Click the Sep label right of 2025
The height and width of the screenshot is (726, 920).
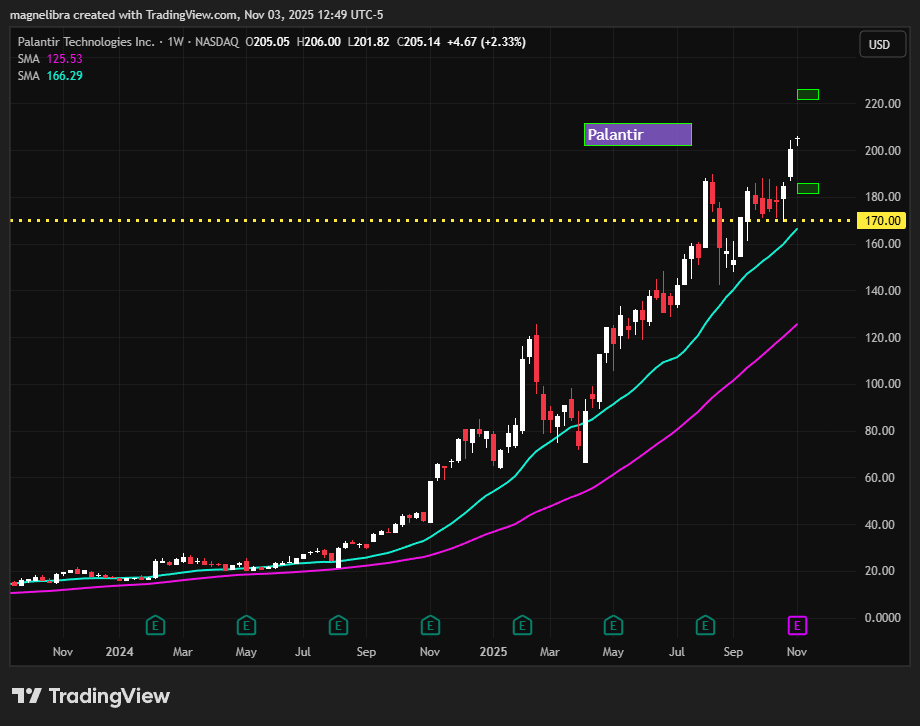[x=733, y=651]
